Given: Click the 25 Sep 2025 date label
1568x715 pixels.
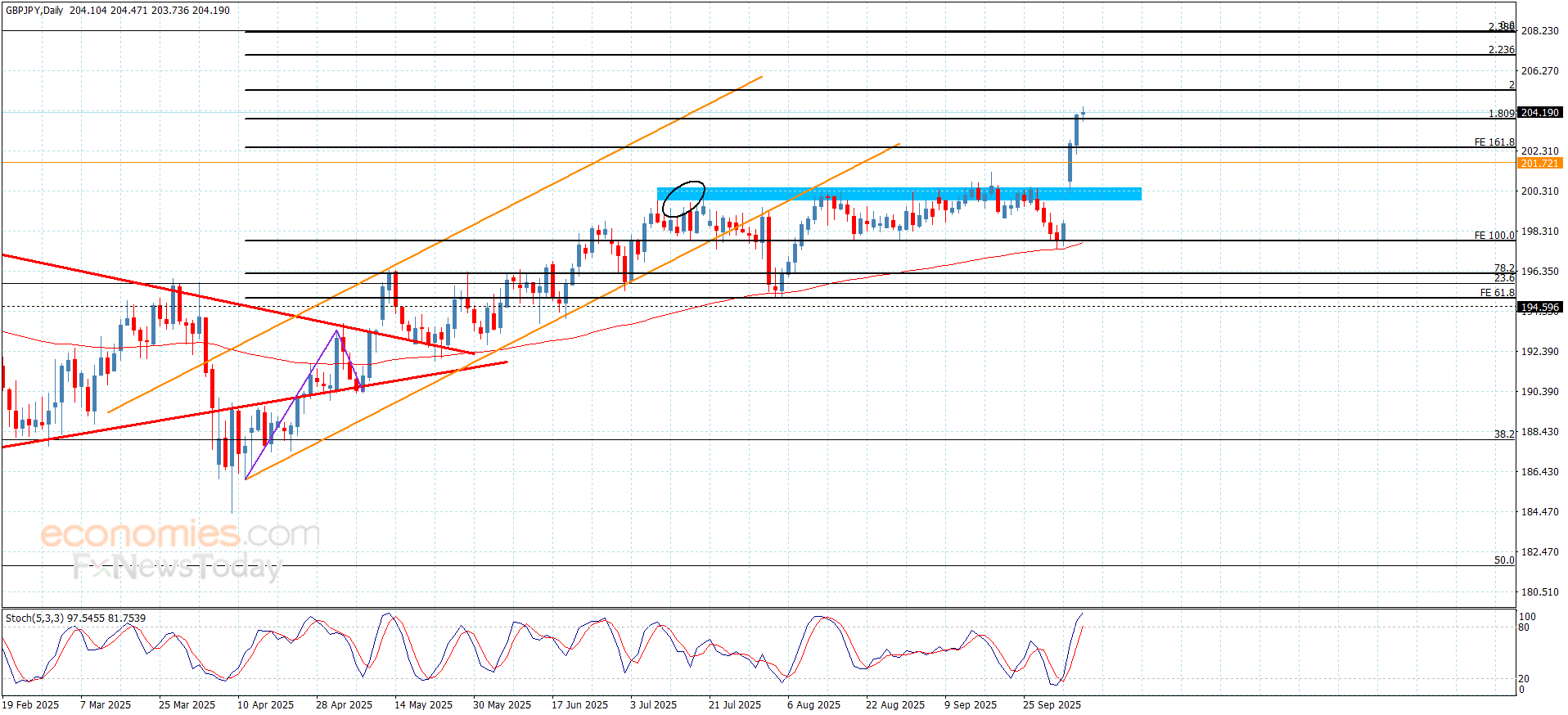Looking at the screenshot, I should pyautogui.click(x=1052, y=705).
